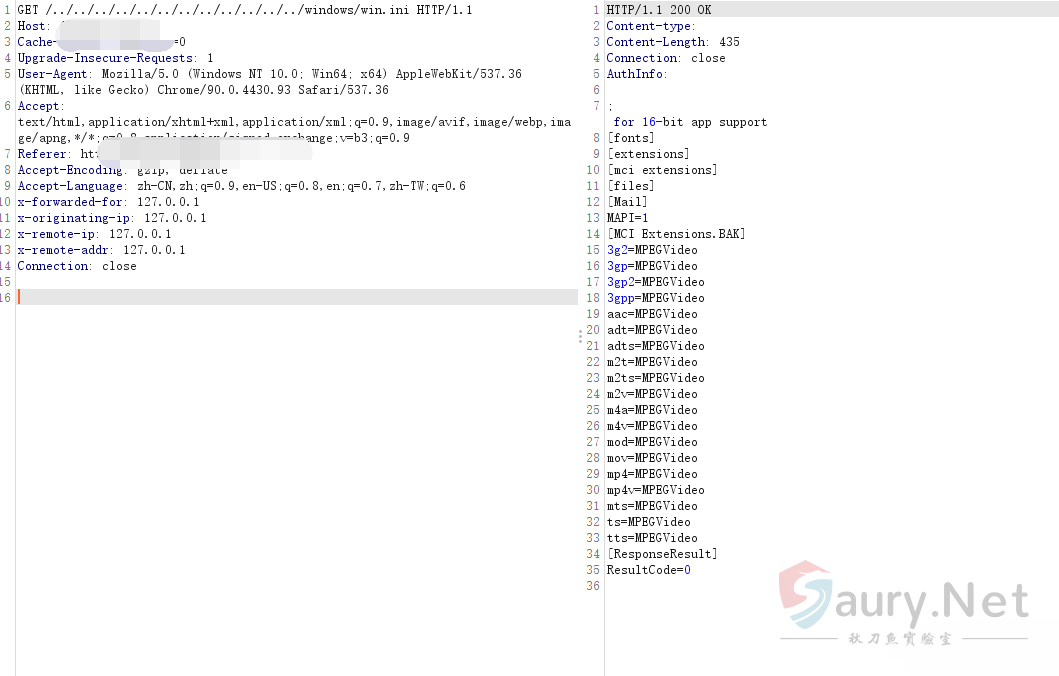Click the x-remote-addr header line
The height and width of the screenshot is (676, 1059).
pyautogui.click(x=101, y=250)
